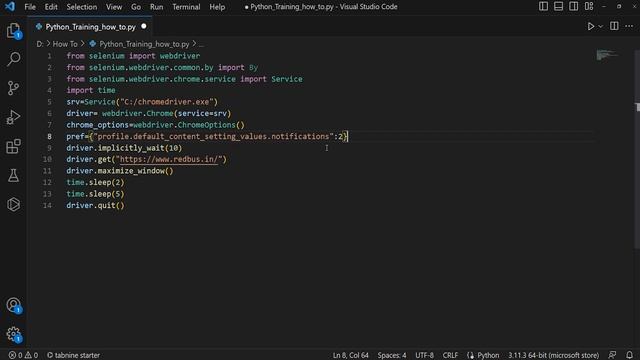Image resolution: width=640 pixels, height=360 pixels.
Task: Open the Search view
Action: (x=13, y=59)
